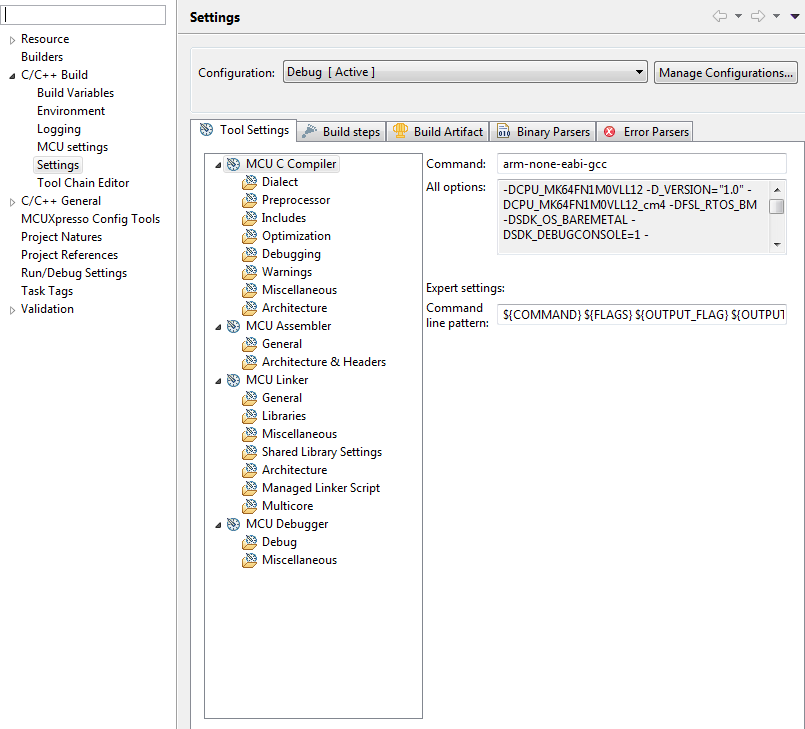
Task: Switch to the Error Parsers tab
Action: tap(645, 132)
